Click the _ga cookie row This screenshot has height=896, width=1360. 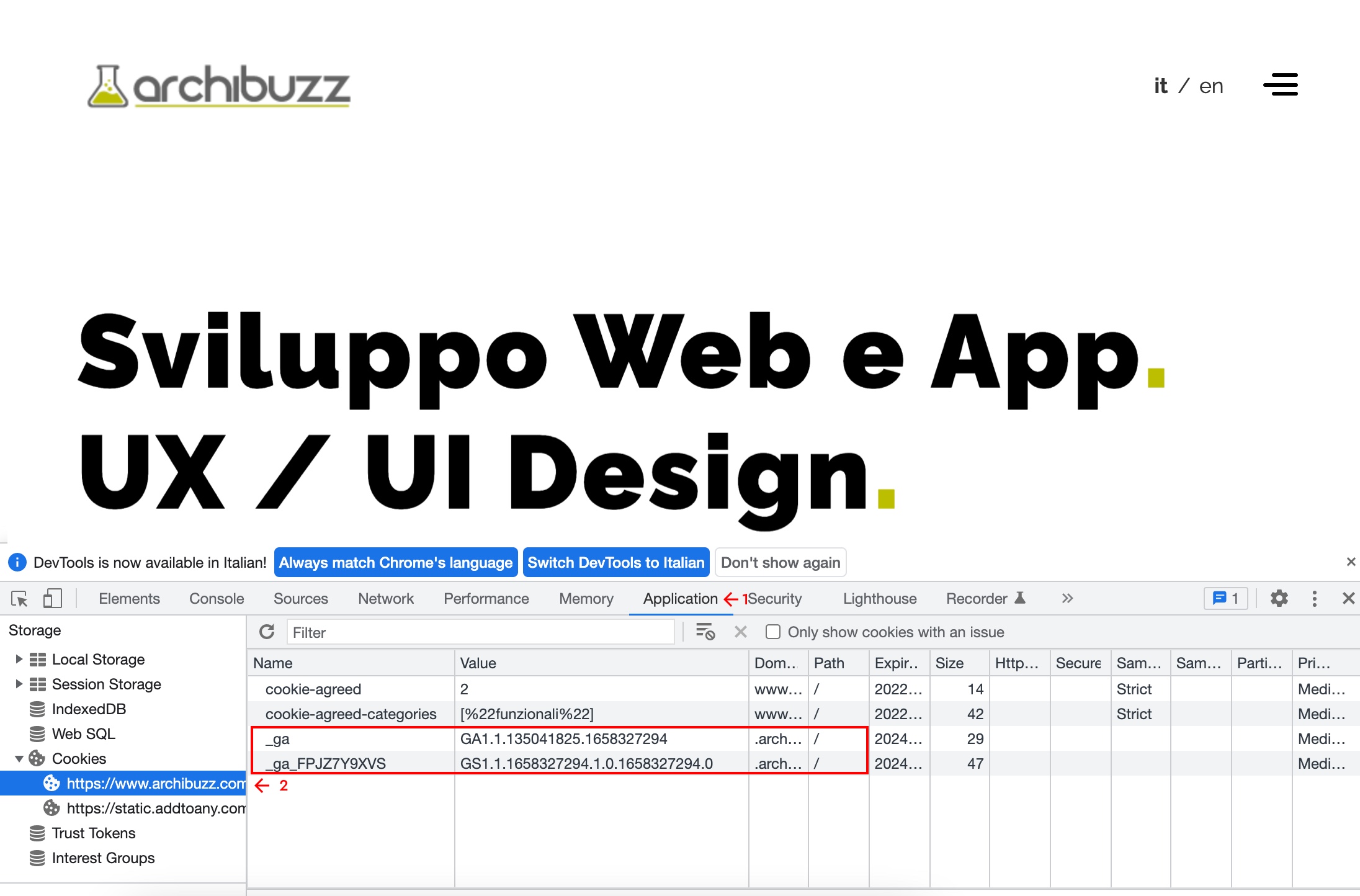[550, 738]
